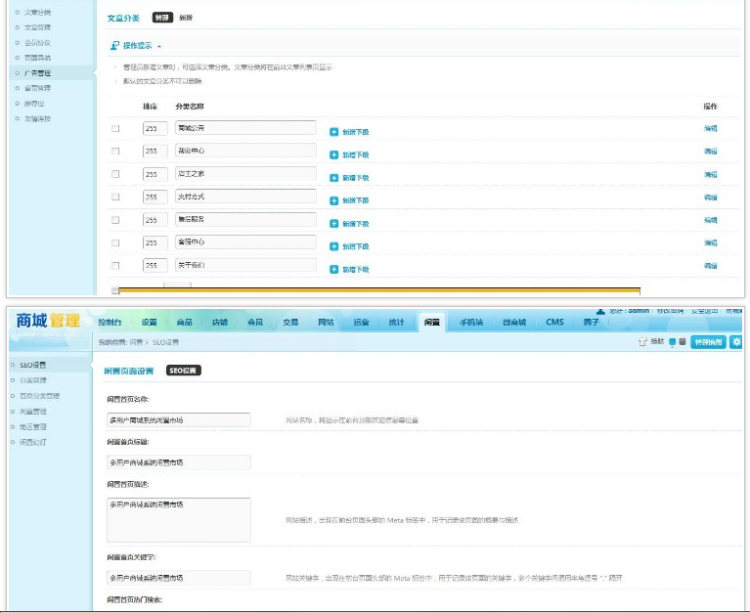This screenshot has width=750, height=613.
Task: Open 分类管理 in the left sidebar
Action: (x=33, y=380)
